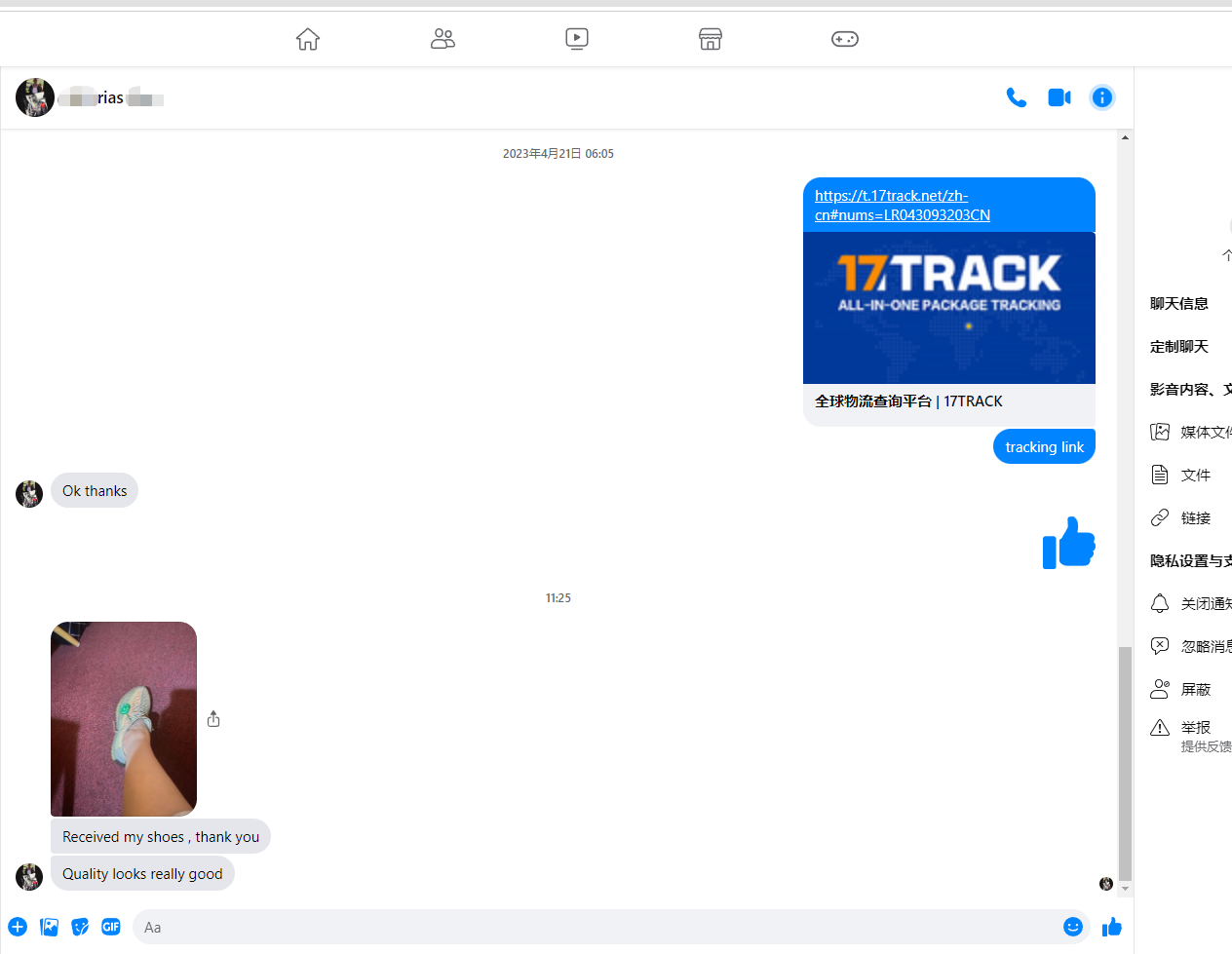Share the shoe photo via forward icon
This screenshot has width=1232, height=954.
click(x=213, y=719)
